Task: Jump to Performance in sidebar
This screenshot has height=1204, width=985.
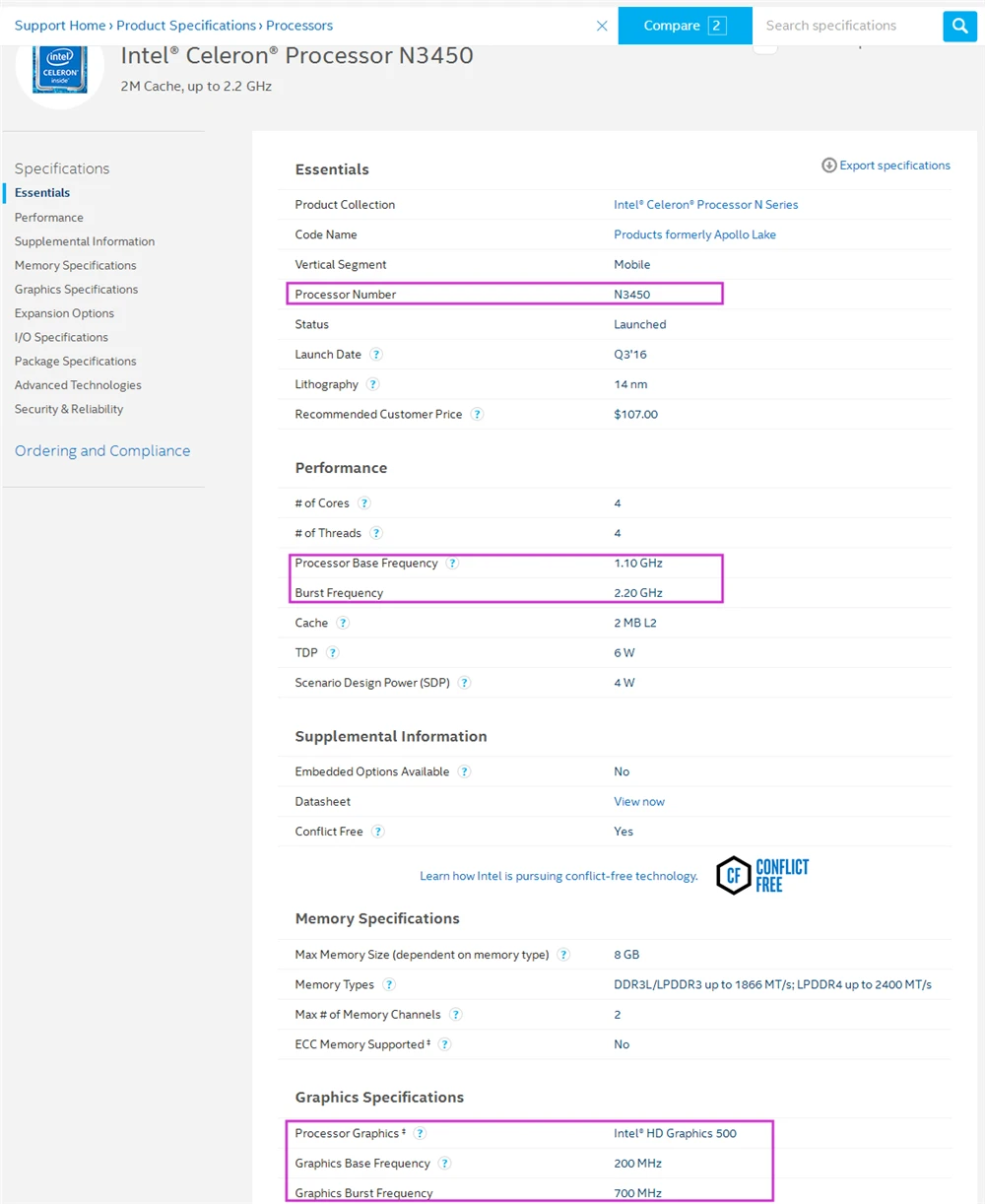Action: (49, 218)
